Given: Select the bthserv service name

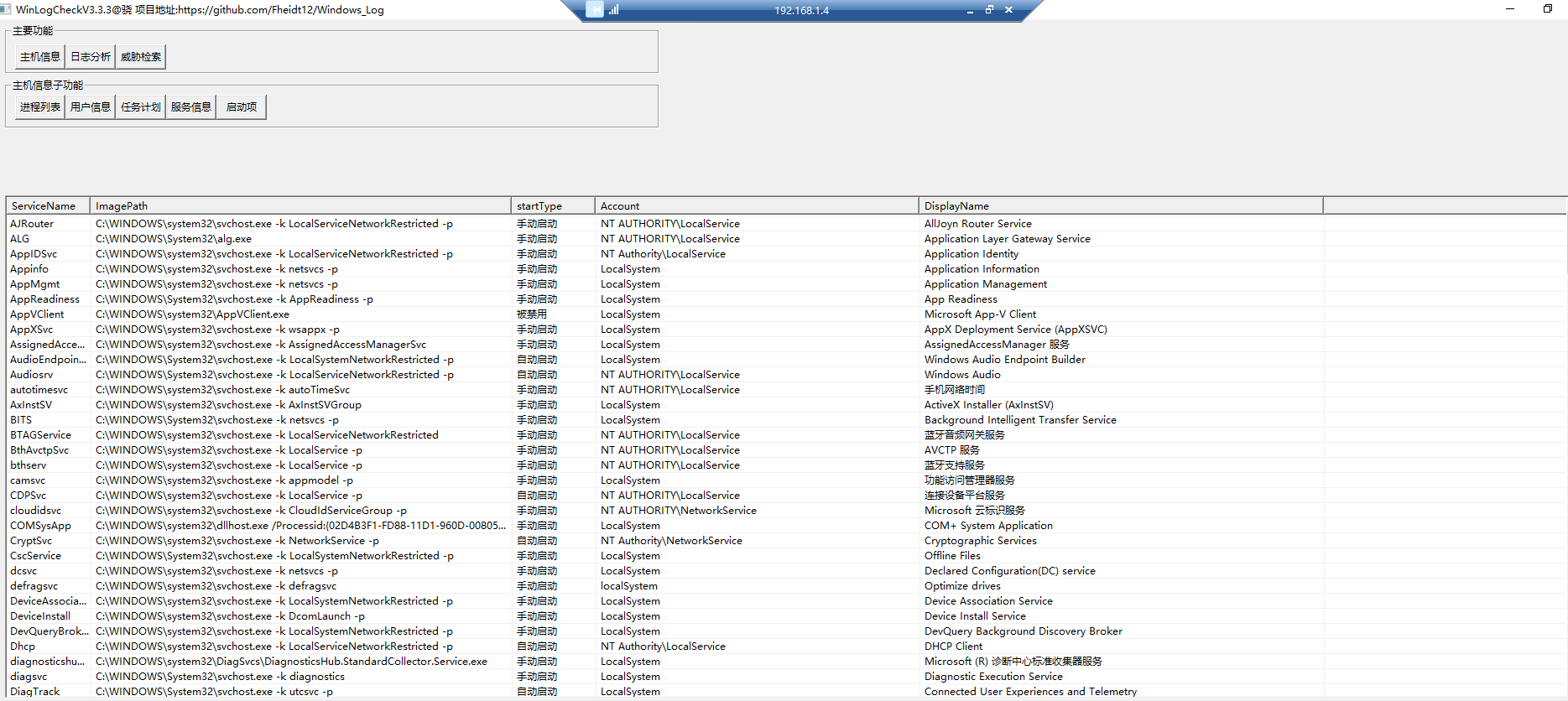Looking at the screenshot, I should coord(29,465).
